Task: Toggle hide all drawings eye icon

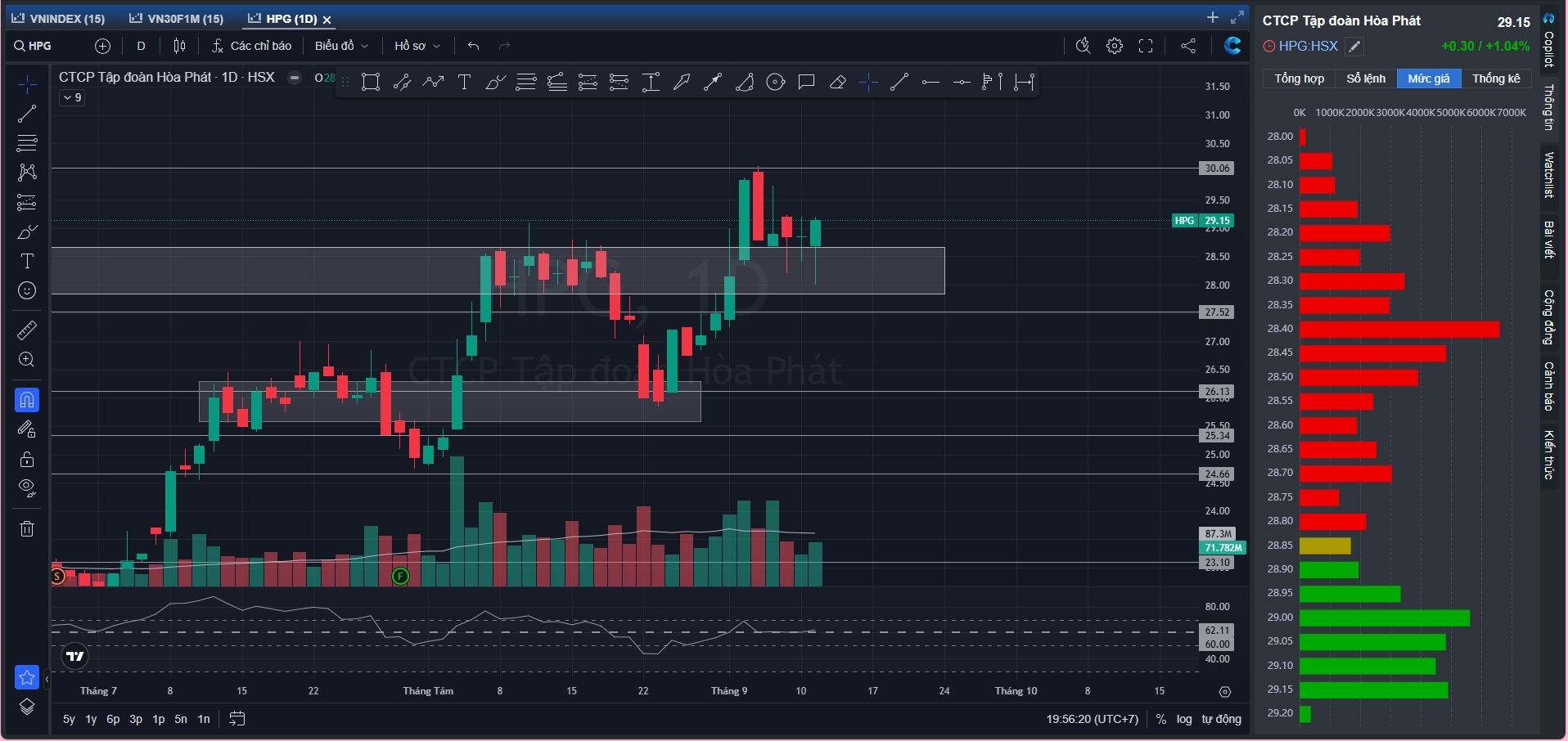Action: (x=27, y=488)
